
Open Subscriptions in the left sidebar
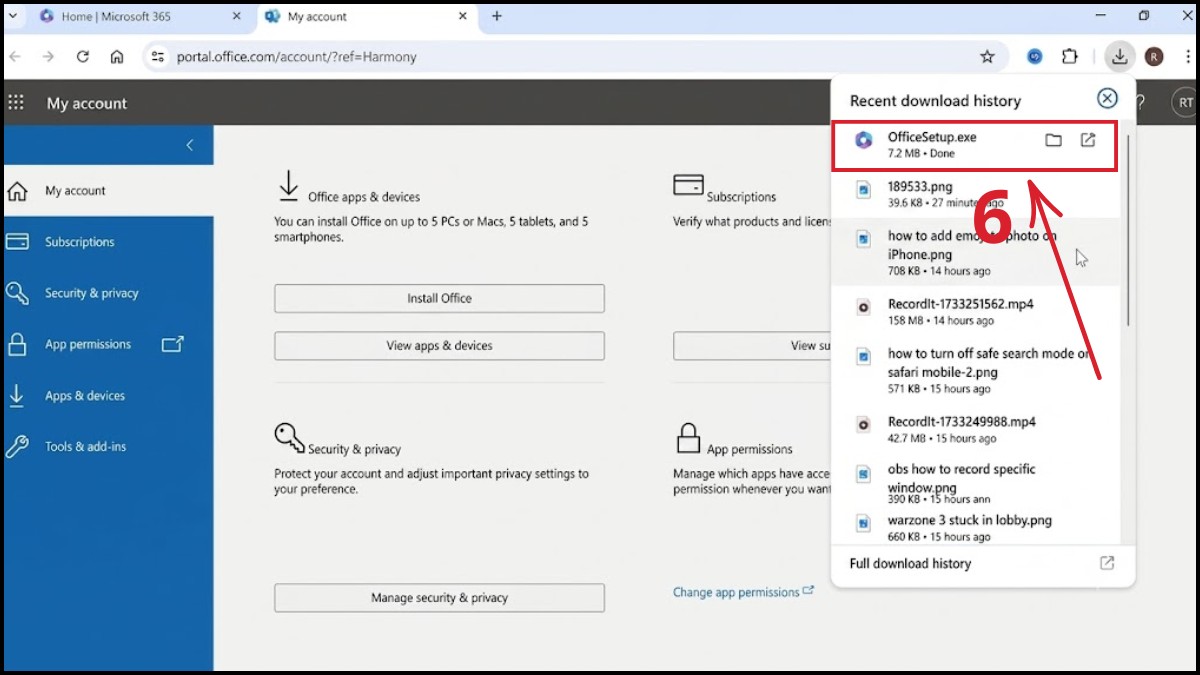[x=106, y=242]
